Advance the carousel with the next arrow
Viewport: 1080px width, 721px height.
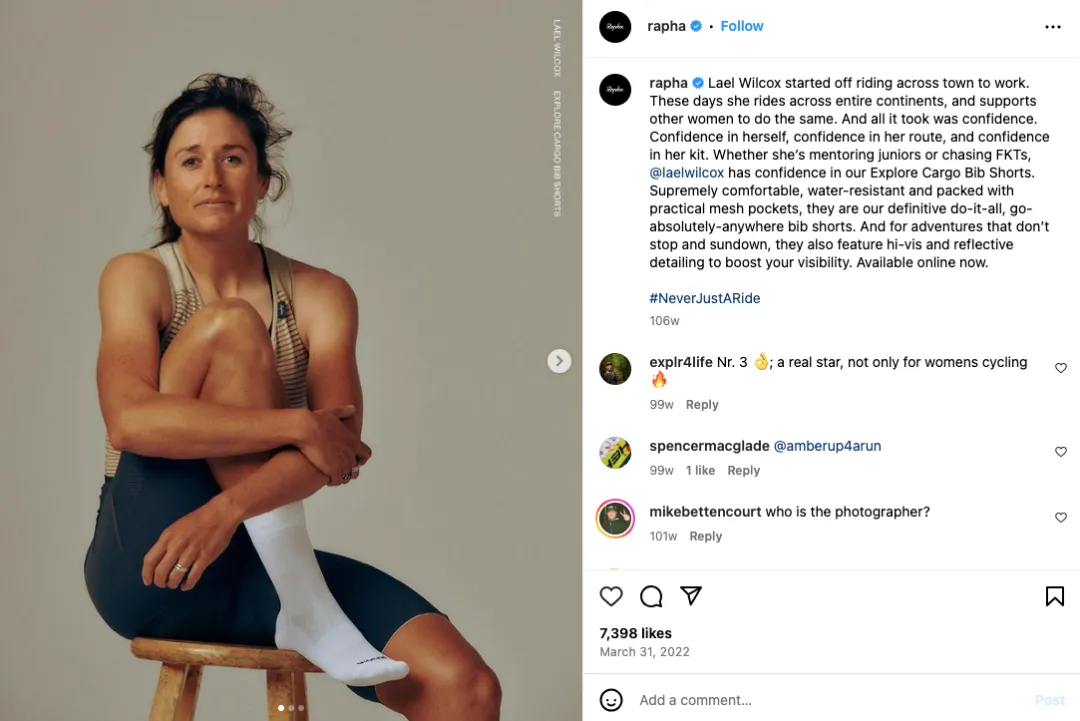[559, 360]
